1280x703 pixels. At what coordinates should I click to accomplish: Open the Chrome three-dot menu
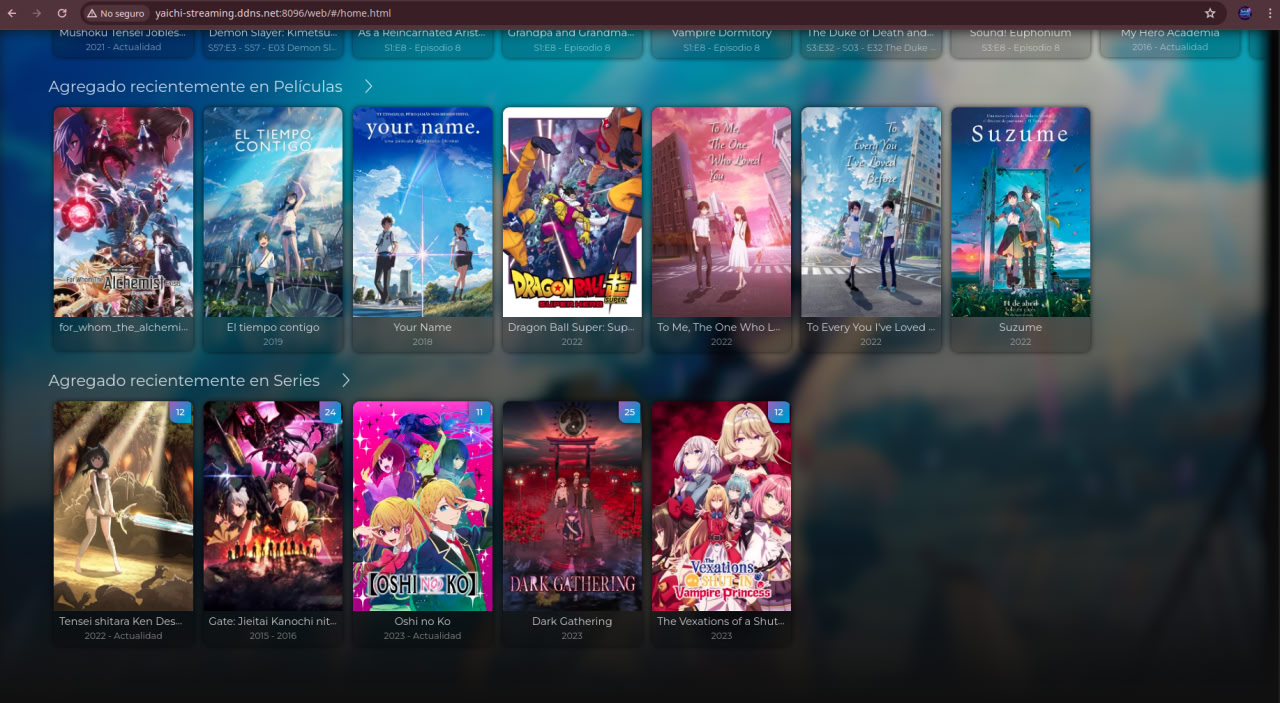point(1269,13)
